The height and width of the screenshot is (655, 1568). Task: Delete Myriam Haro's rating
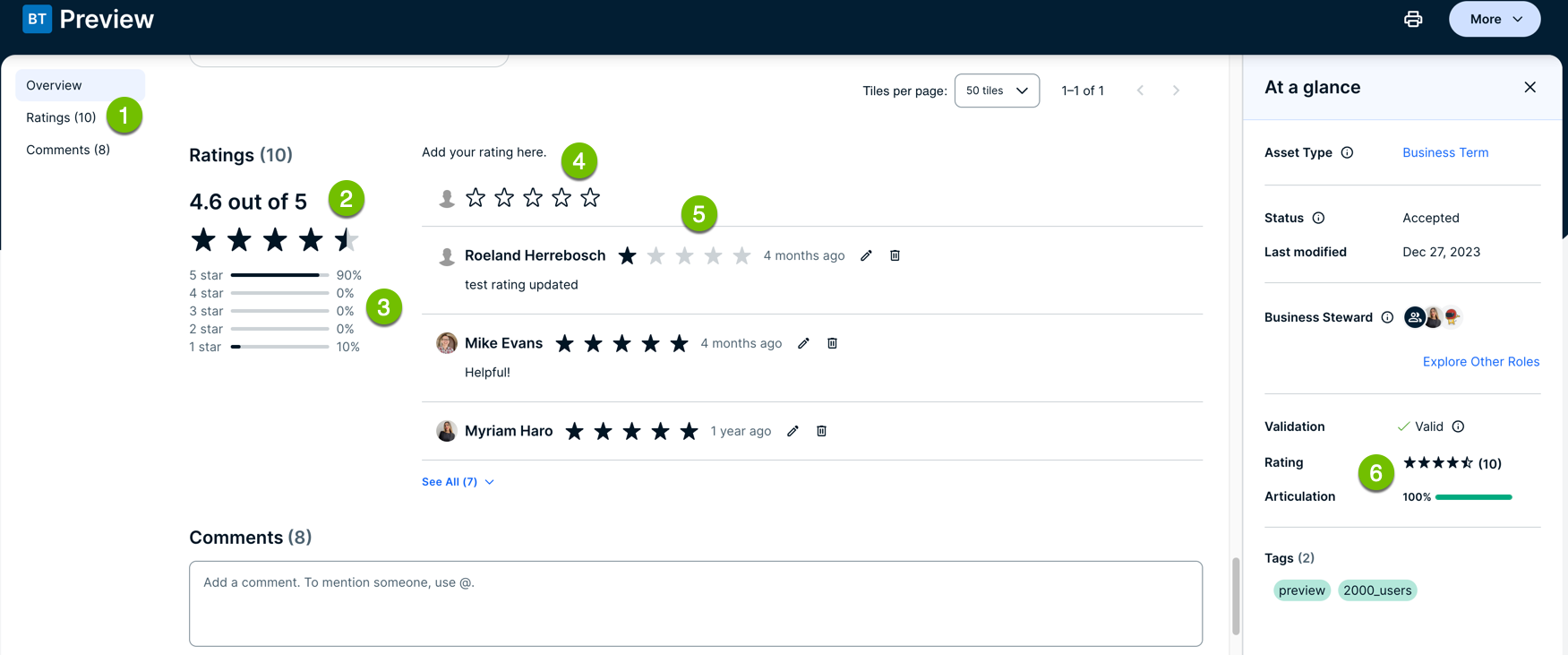point(821,432)
